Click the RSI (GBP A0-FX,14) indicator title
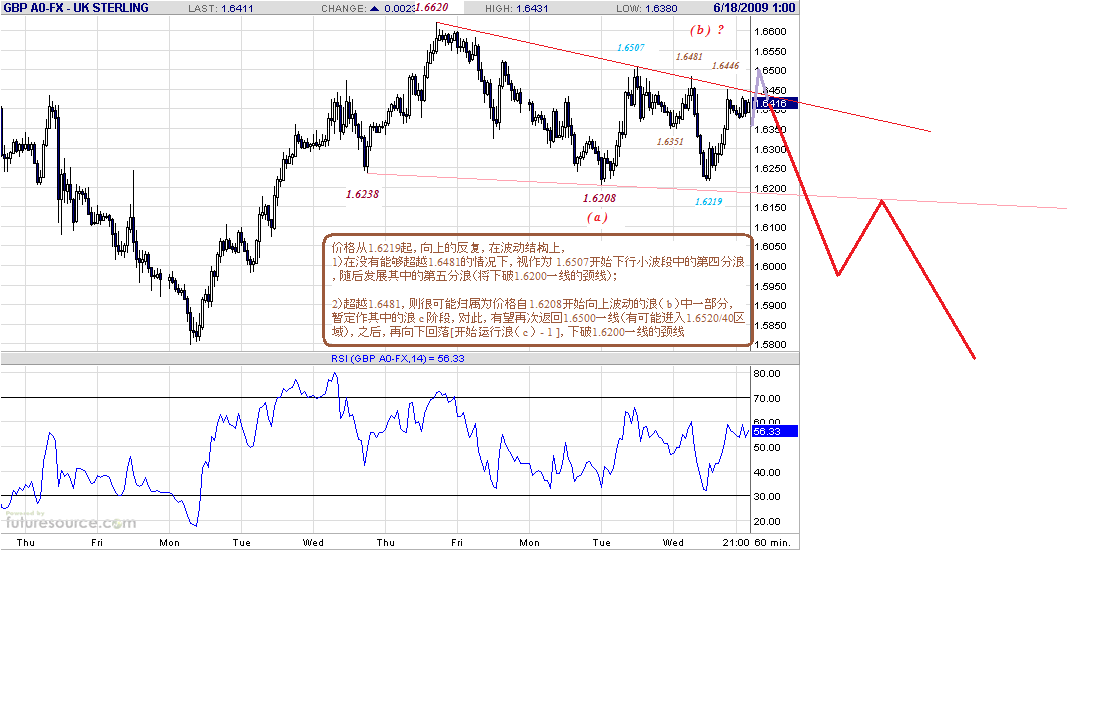The image size is (1103, 710). 397,358
